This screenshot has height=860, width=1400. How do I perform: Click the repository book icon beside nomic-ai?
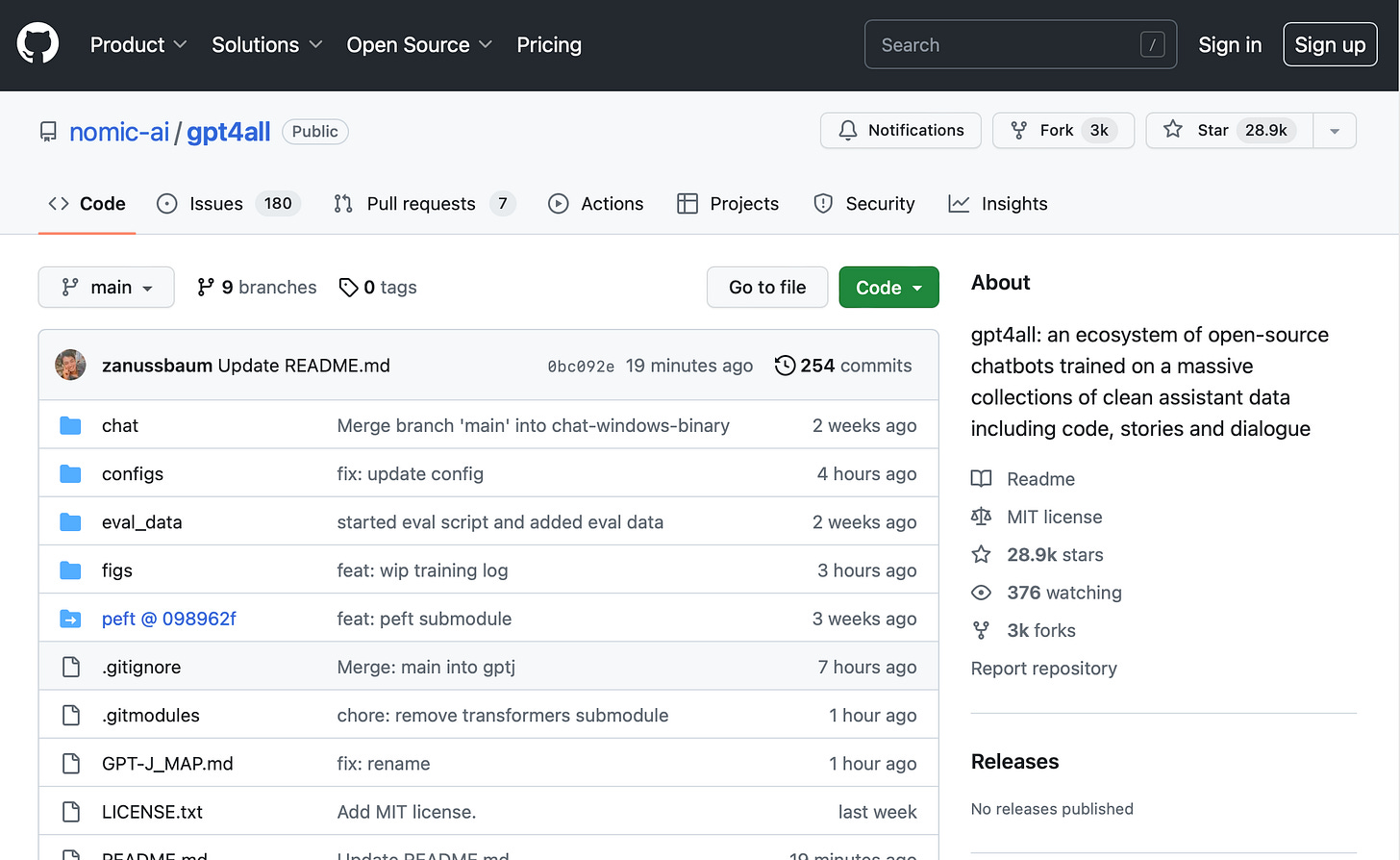tap(48, 132)
